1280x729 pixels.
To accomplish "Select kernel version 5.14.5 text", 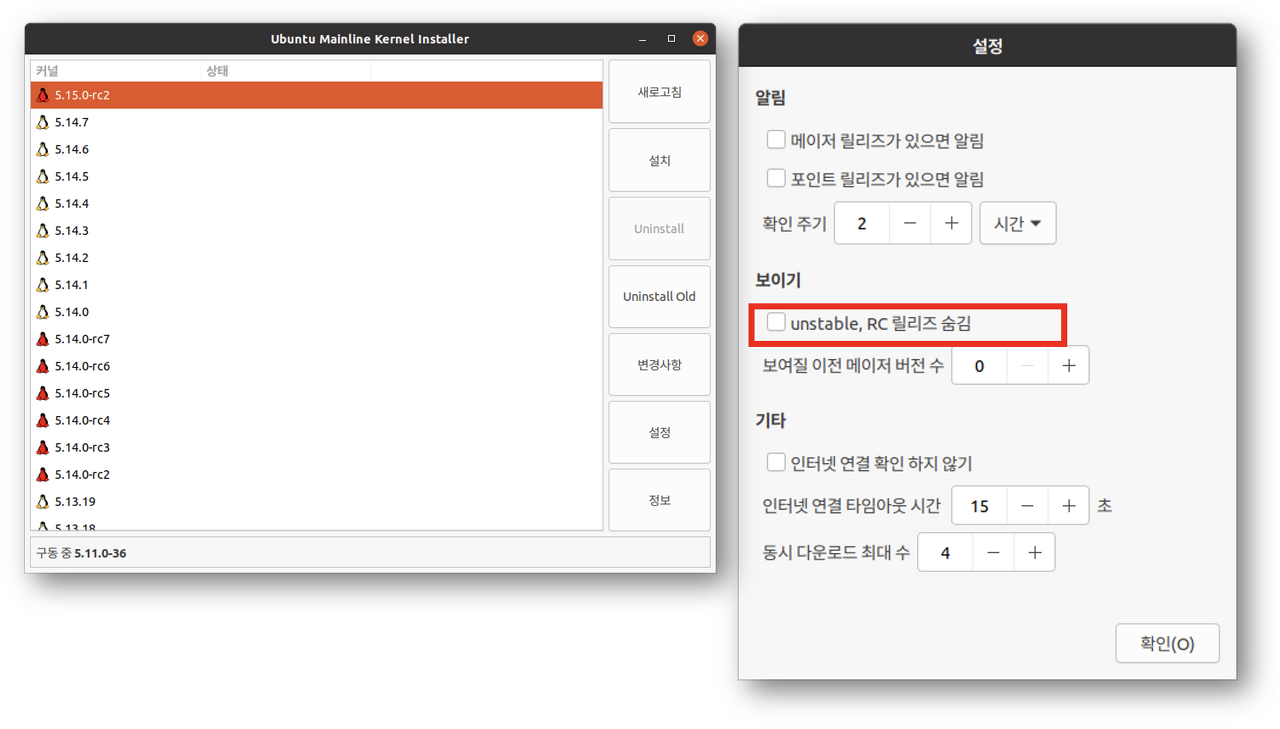I will [x=71, y=176].
